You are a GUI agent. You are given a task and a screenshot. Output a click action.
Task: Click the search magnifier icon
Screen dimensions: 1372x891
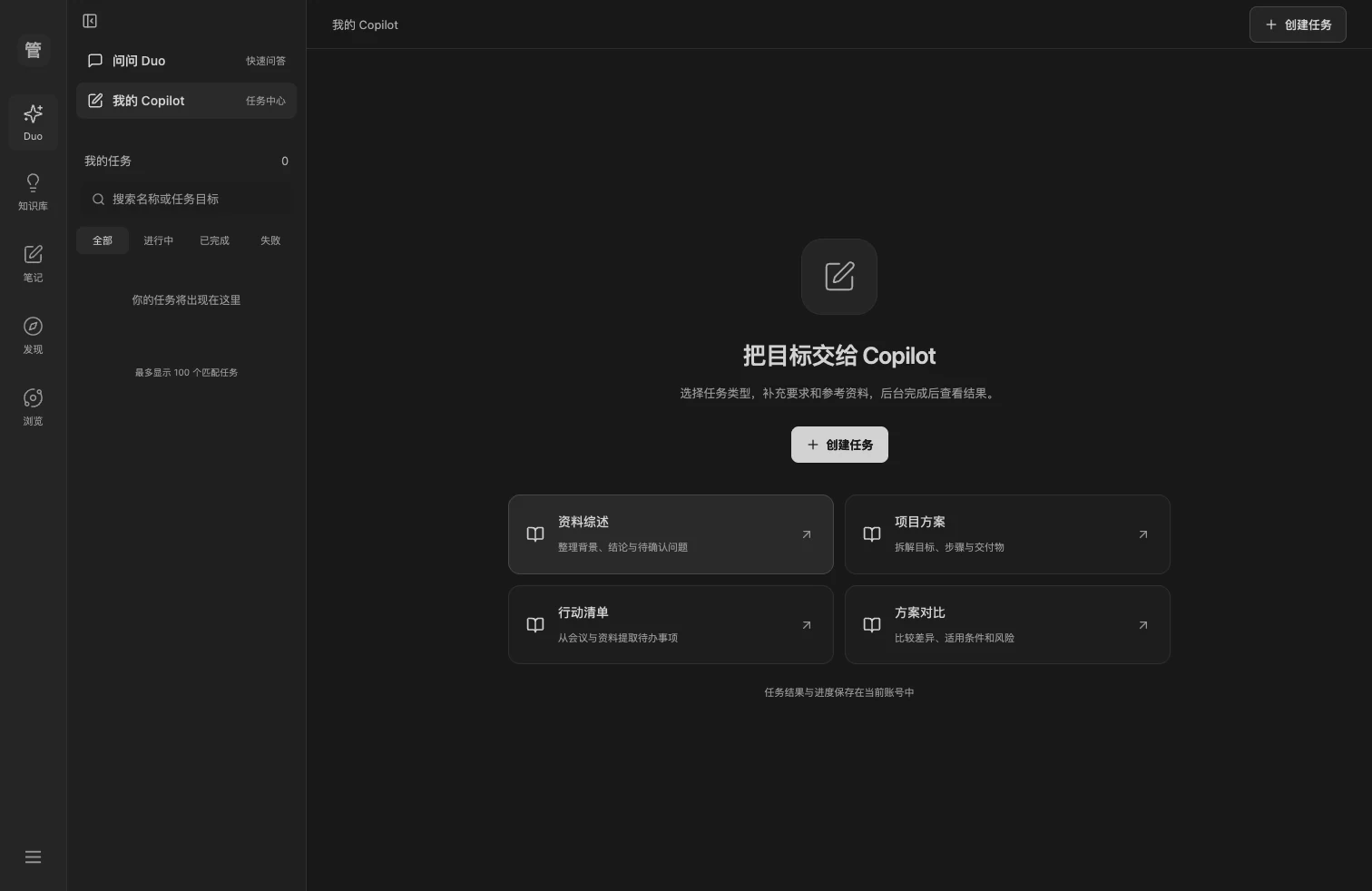pos(98,200)
